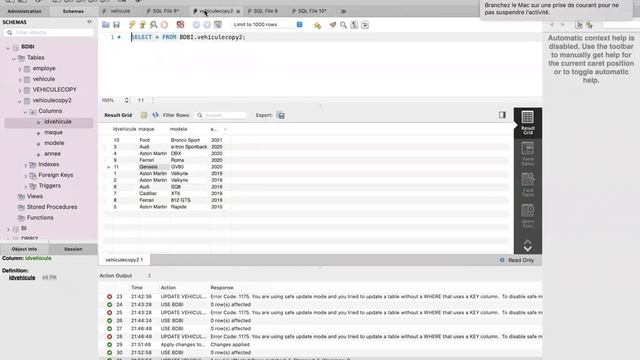Toggle result grid form icon

[144, 116]
